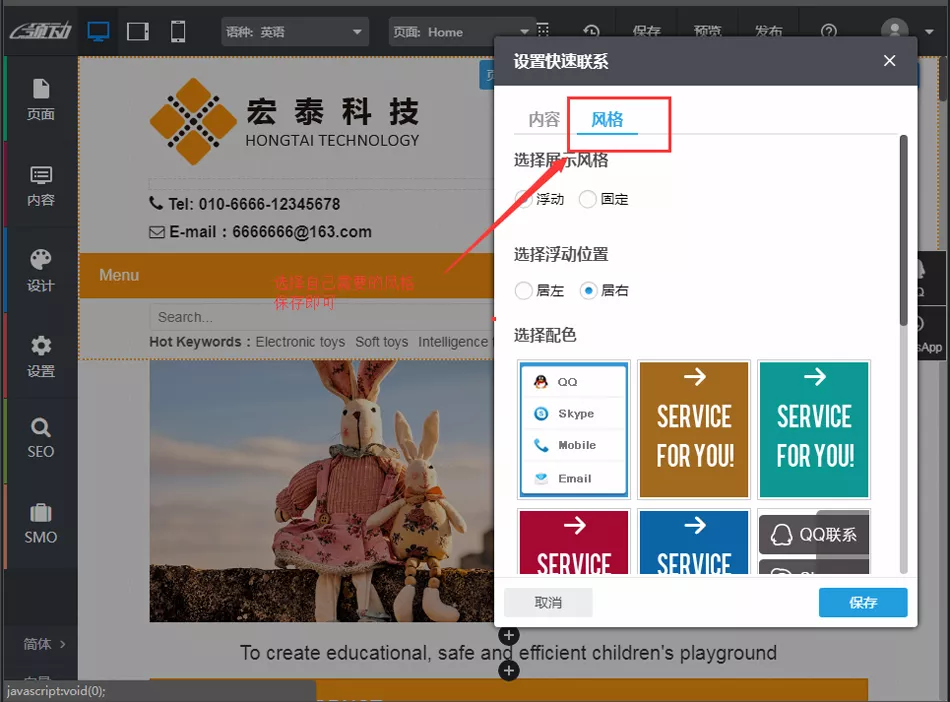Switch to tablet preview mode icon
The width and height of the screenshot is (950, 702).
[x=138, y=32]
